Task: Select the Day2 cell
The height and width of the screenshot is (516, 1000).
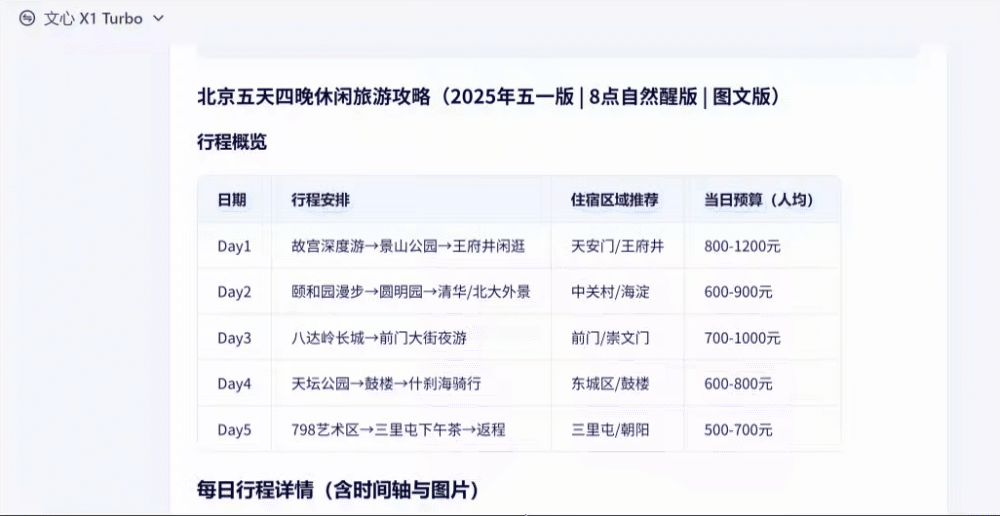Action: coord(235,292)
